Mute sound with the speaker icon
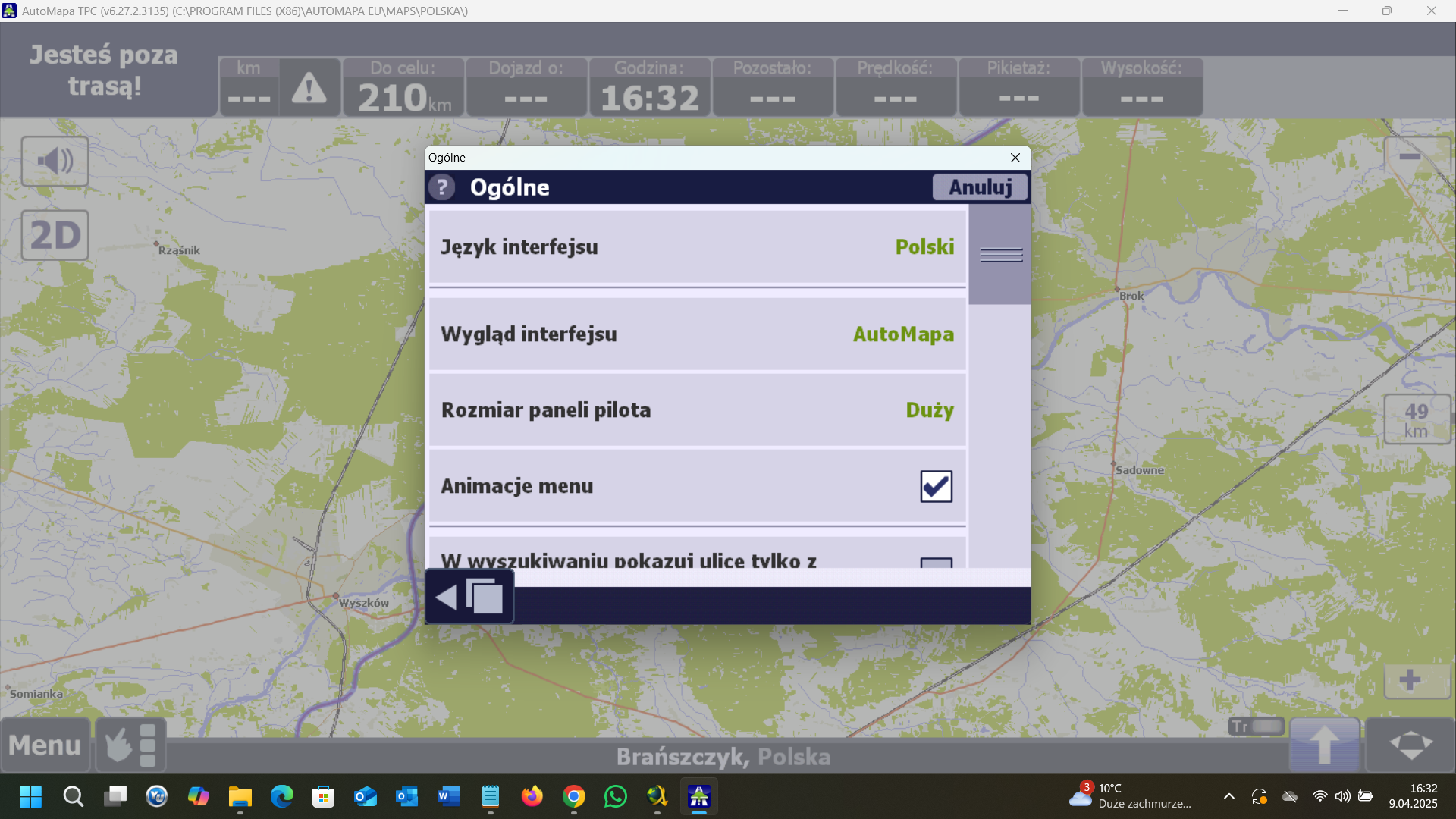 click(x=55, y=162)
